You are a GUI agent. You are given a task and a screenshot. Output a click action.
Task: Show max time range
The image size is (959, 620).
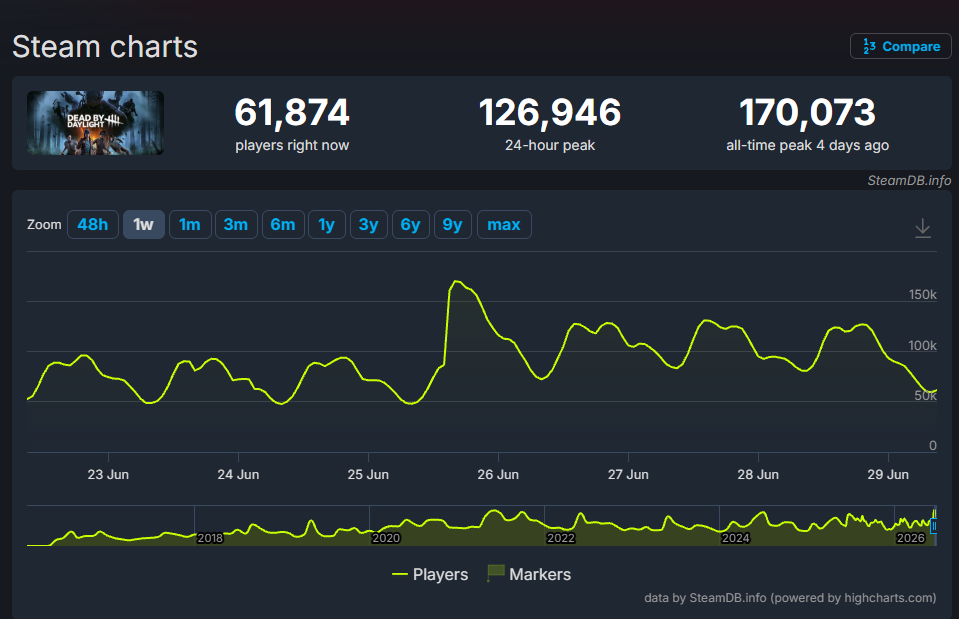[x=504, y=224]
